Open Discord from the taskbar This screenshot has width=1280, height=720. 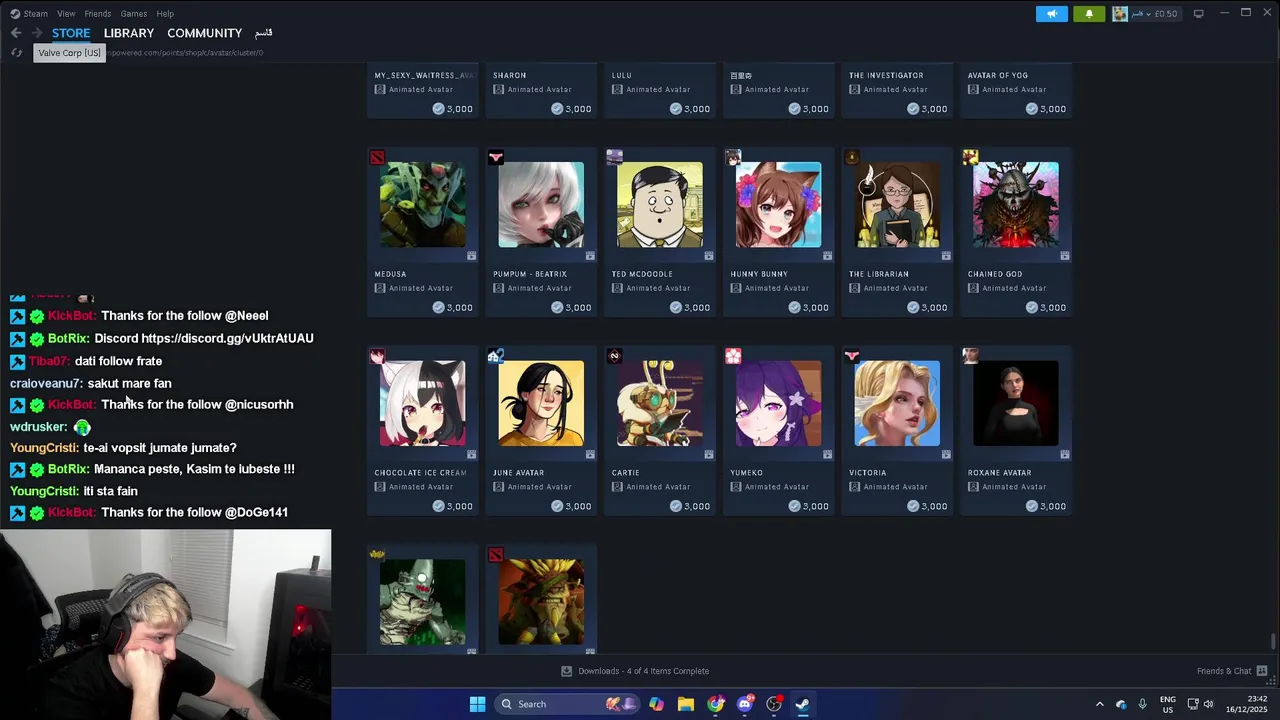pos(745,704)
